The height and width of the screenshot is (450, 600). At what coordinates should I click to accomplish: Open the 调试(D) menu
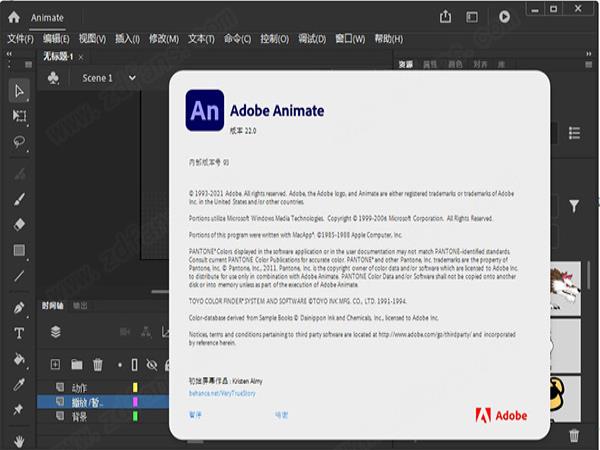(312, 39)
